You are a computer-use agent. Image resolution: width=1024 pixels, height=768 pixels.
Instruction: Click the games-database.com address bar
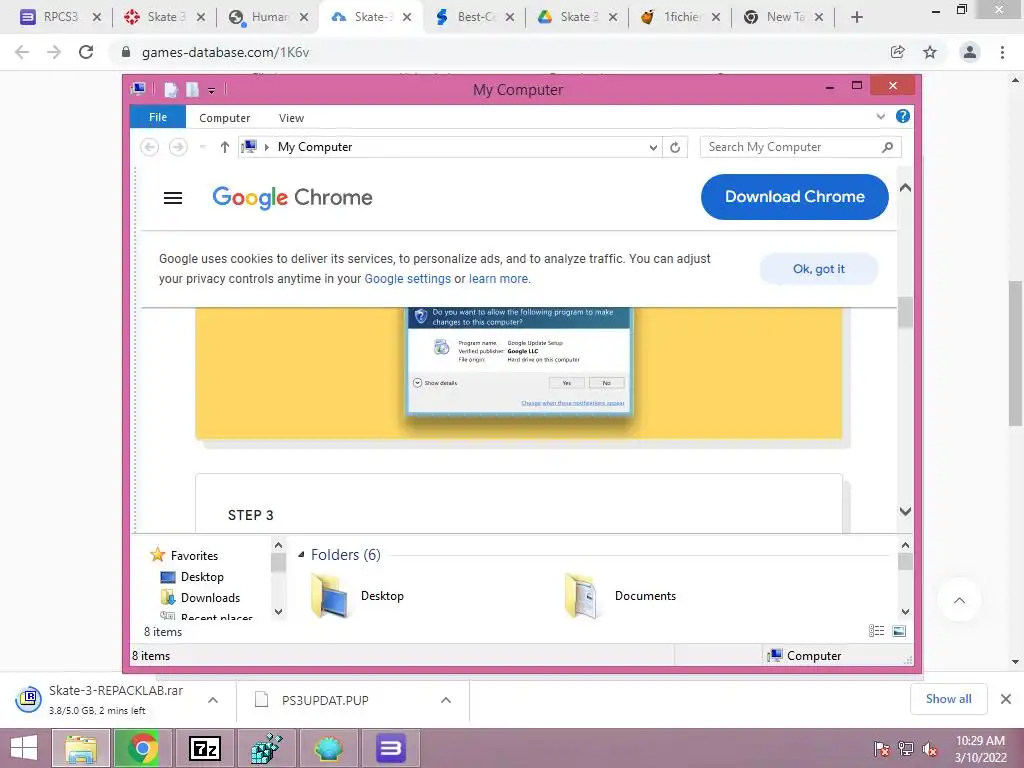coord(496,52)
